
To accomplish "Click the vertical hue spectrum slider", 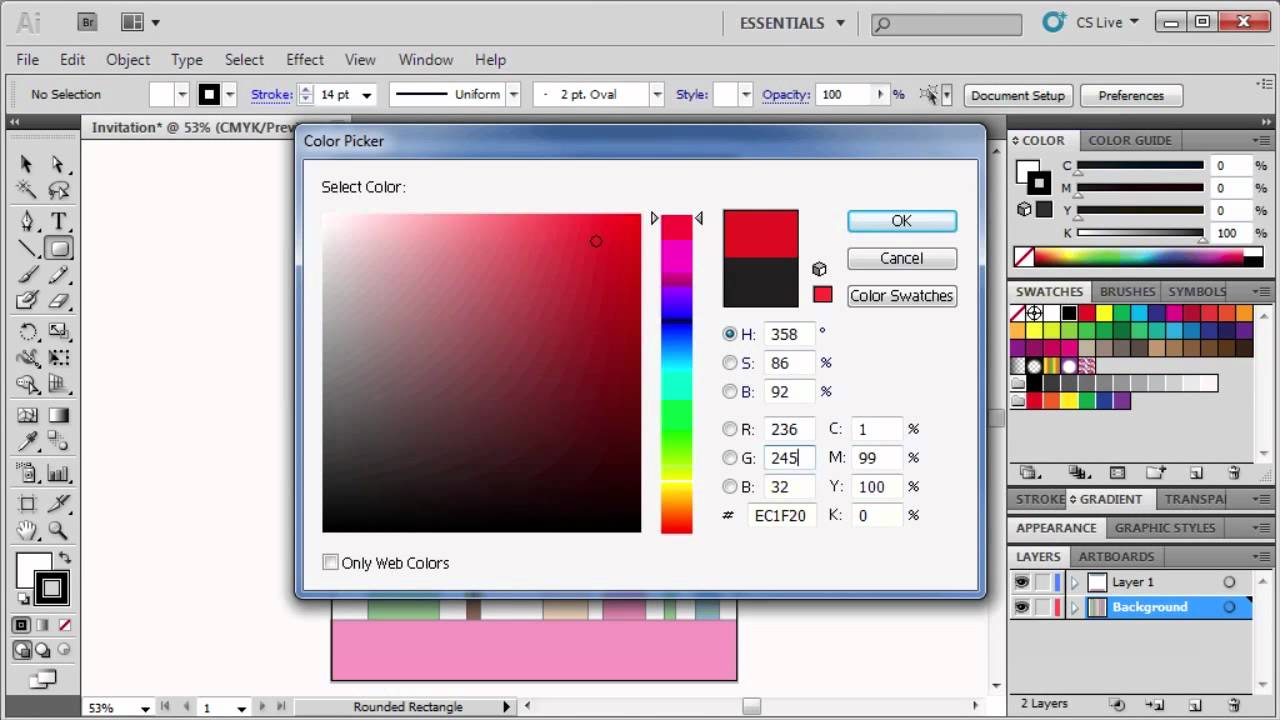I will [677, 373].
